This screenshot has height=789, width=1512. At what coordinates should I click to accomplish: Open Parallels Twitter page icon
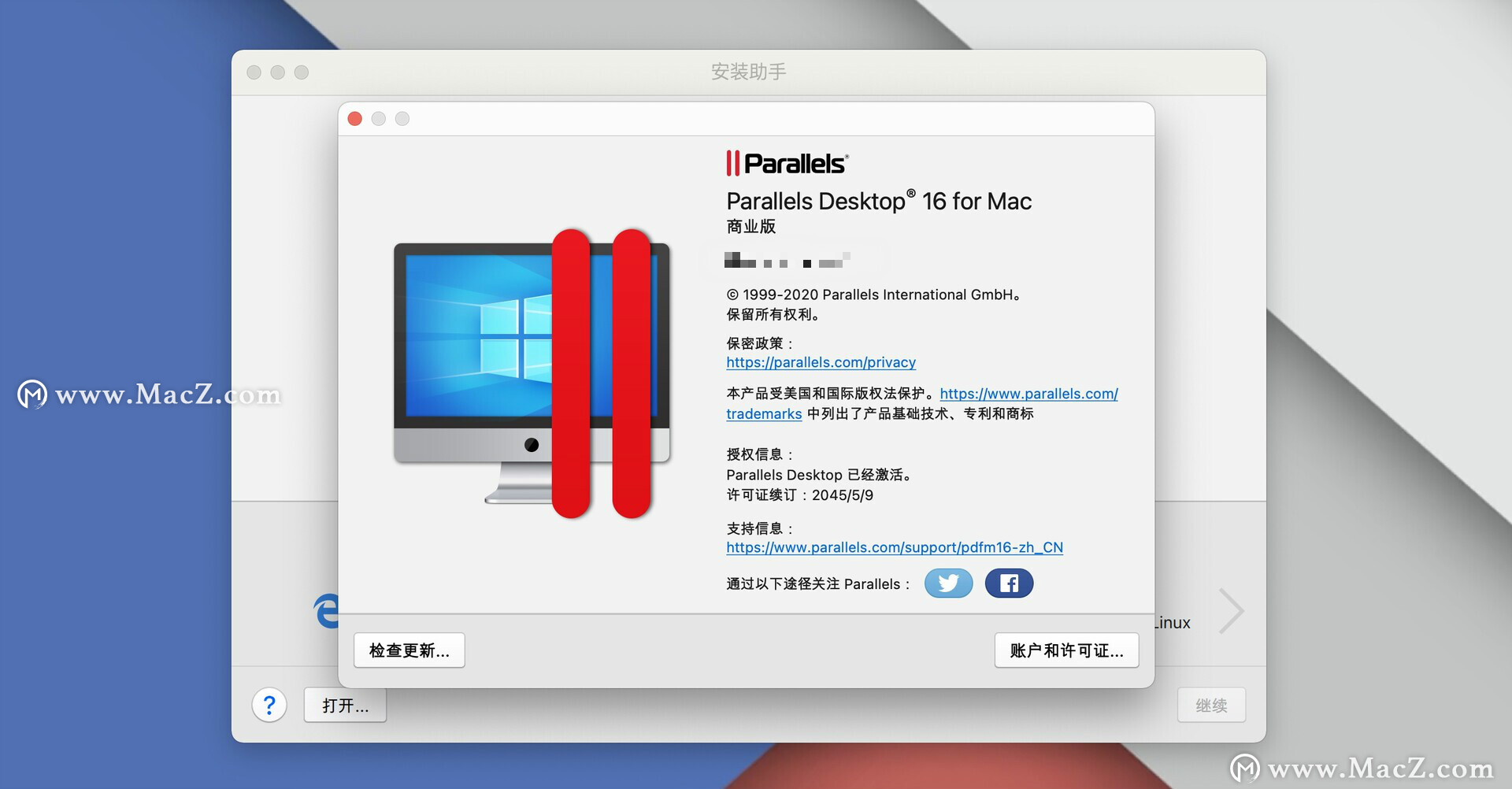click(x=948, y=583)
